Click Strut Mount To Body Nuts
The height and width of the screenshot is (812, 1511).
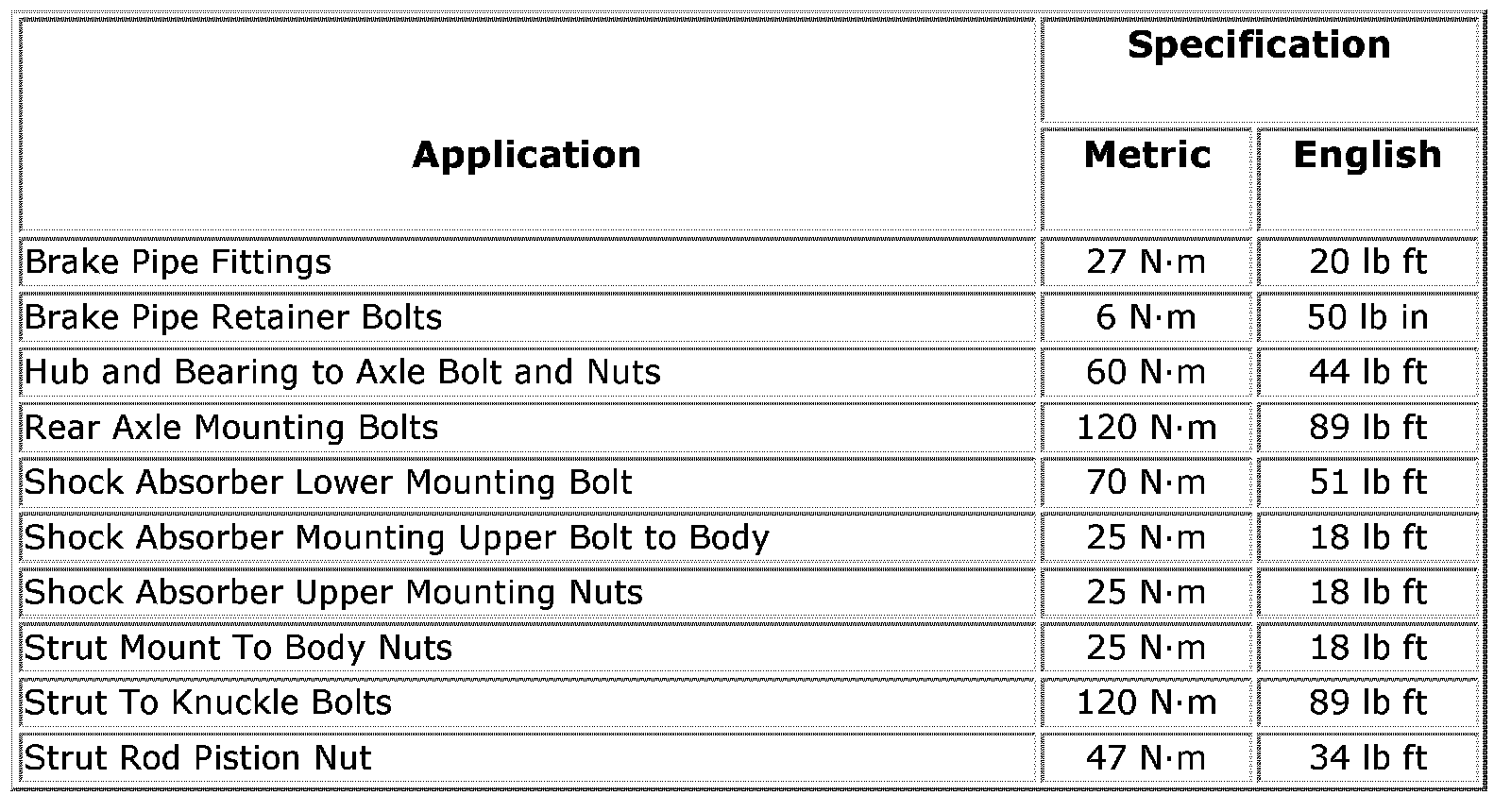click(237, 648)
